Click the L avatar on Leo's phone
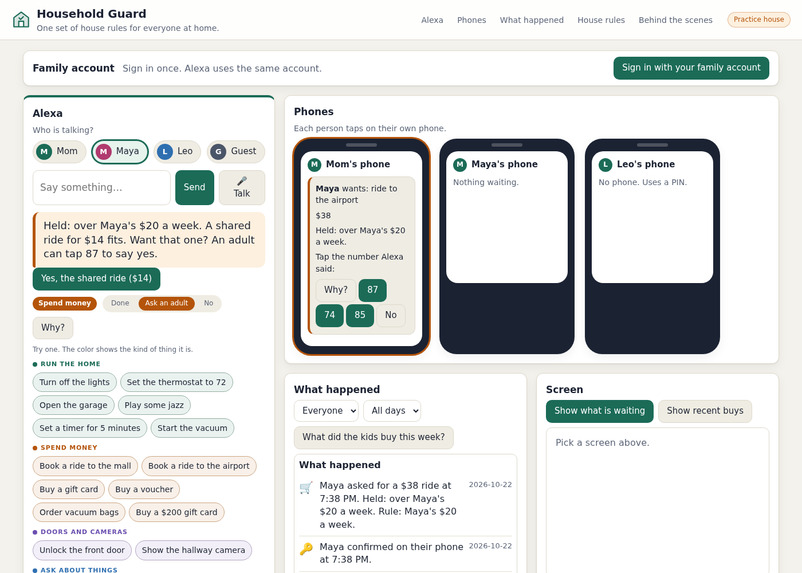The width and height of the screenshot is (802, 573). point(605,164)
